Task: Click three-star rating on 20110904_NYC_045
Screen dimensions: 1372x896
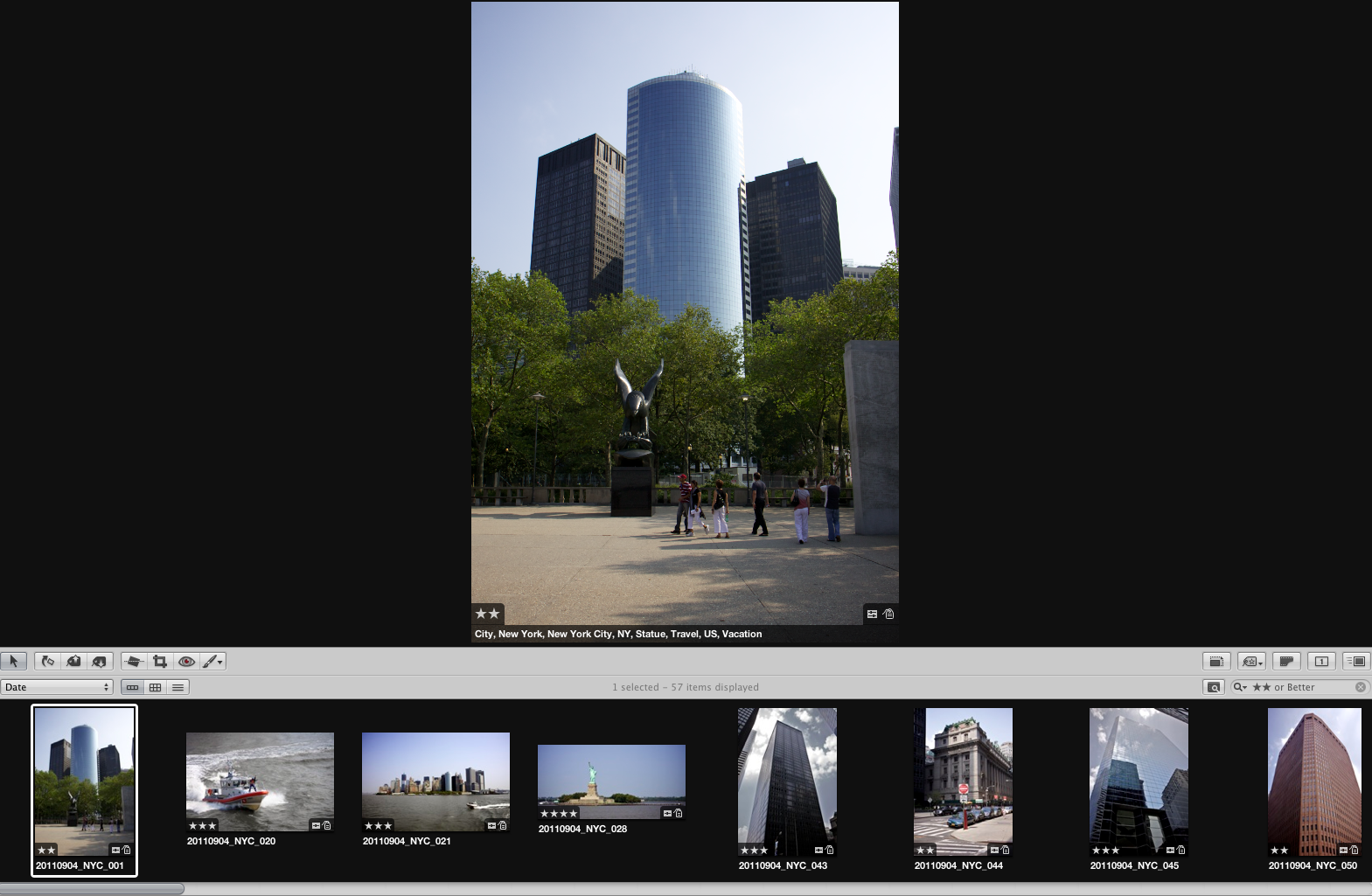Action: pos(1105,850)
